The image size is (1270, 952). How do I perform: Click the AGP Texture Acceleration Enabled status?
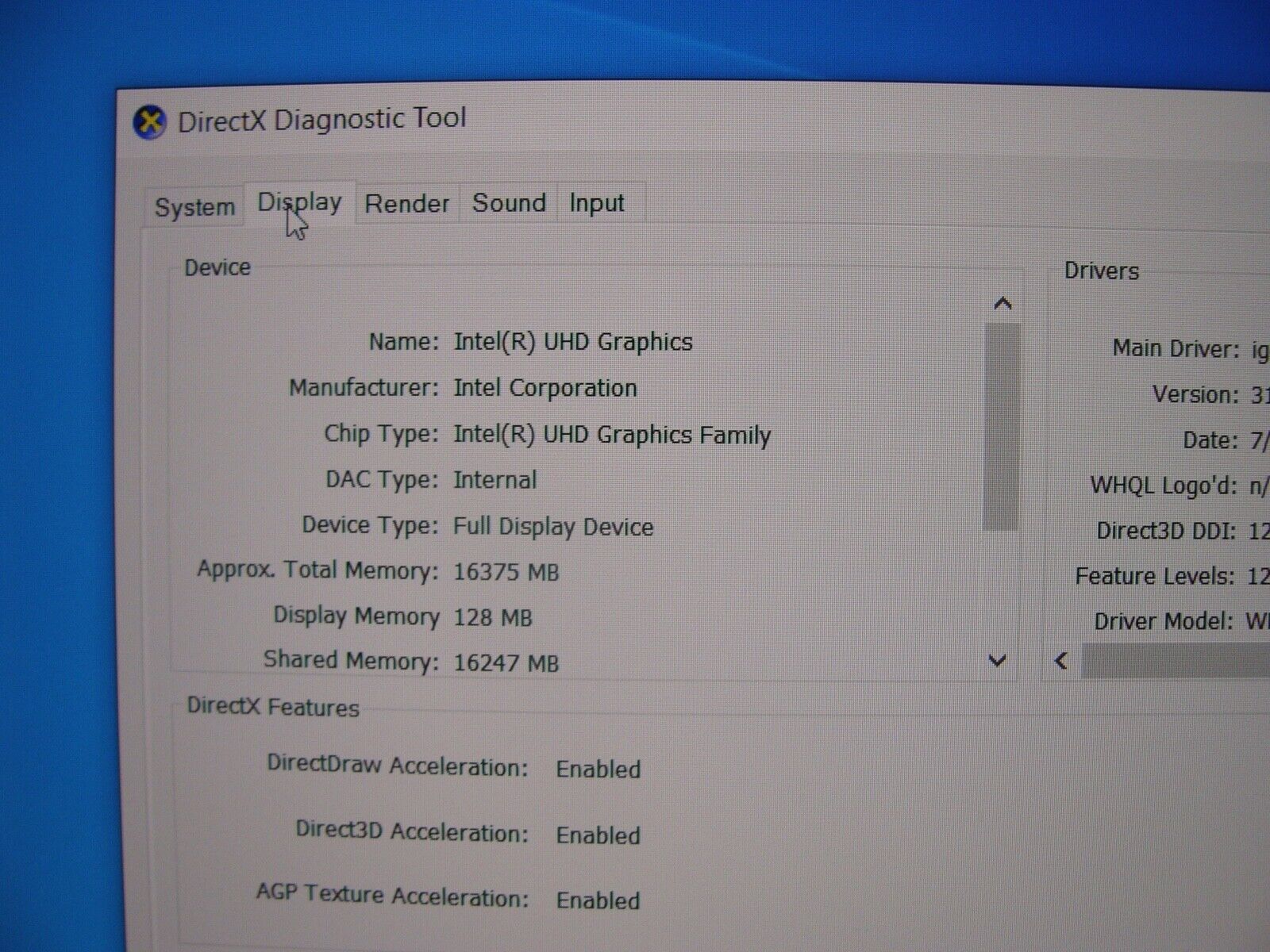tap(598, 900)
